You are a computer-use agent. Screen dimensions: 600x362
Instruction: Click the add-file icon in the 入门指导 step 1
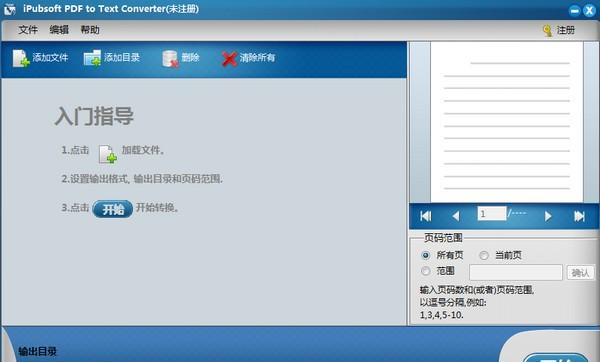pos(108,154)
